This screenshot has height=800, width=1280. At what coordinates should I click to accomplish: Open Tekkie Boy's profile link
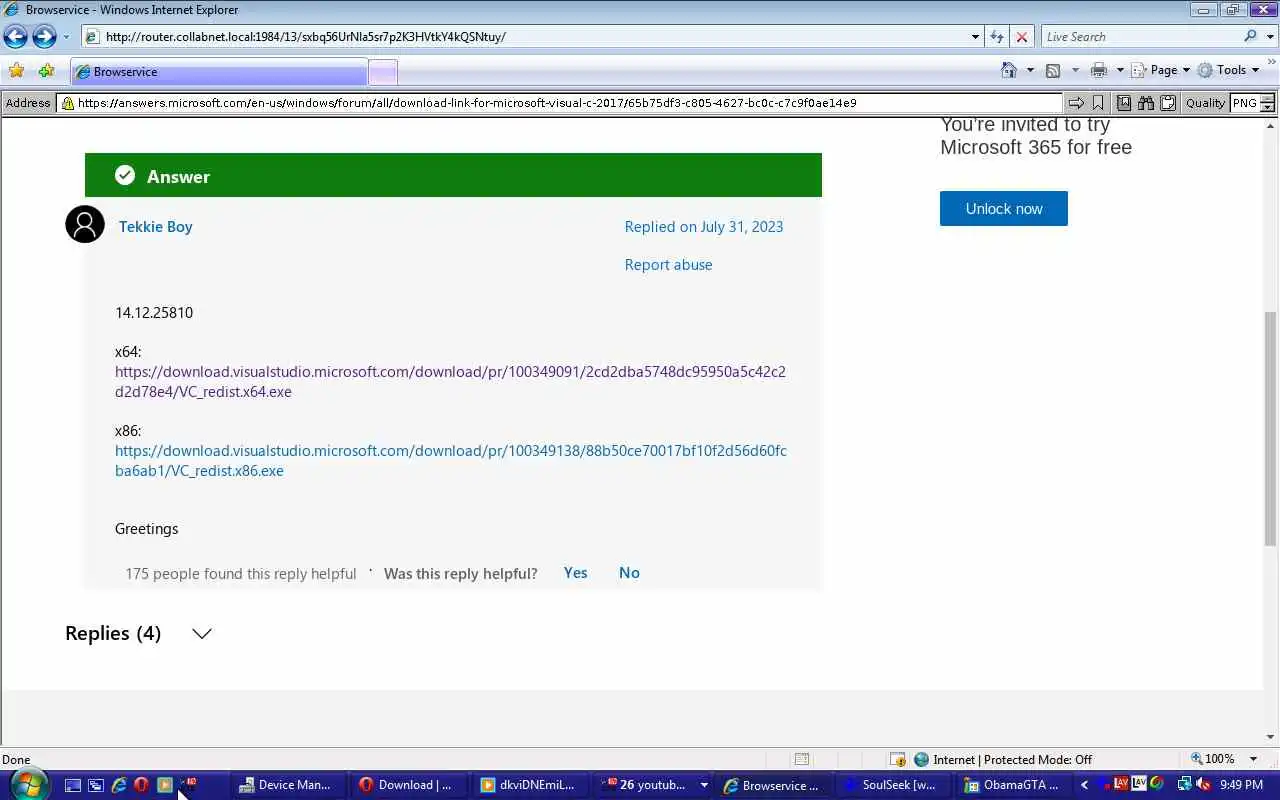pos(155,226)
